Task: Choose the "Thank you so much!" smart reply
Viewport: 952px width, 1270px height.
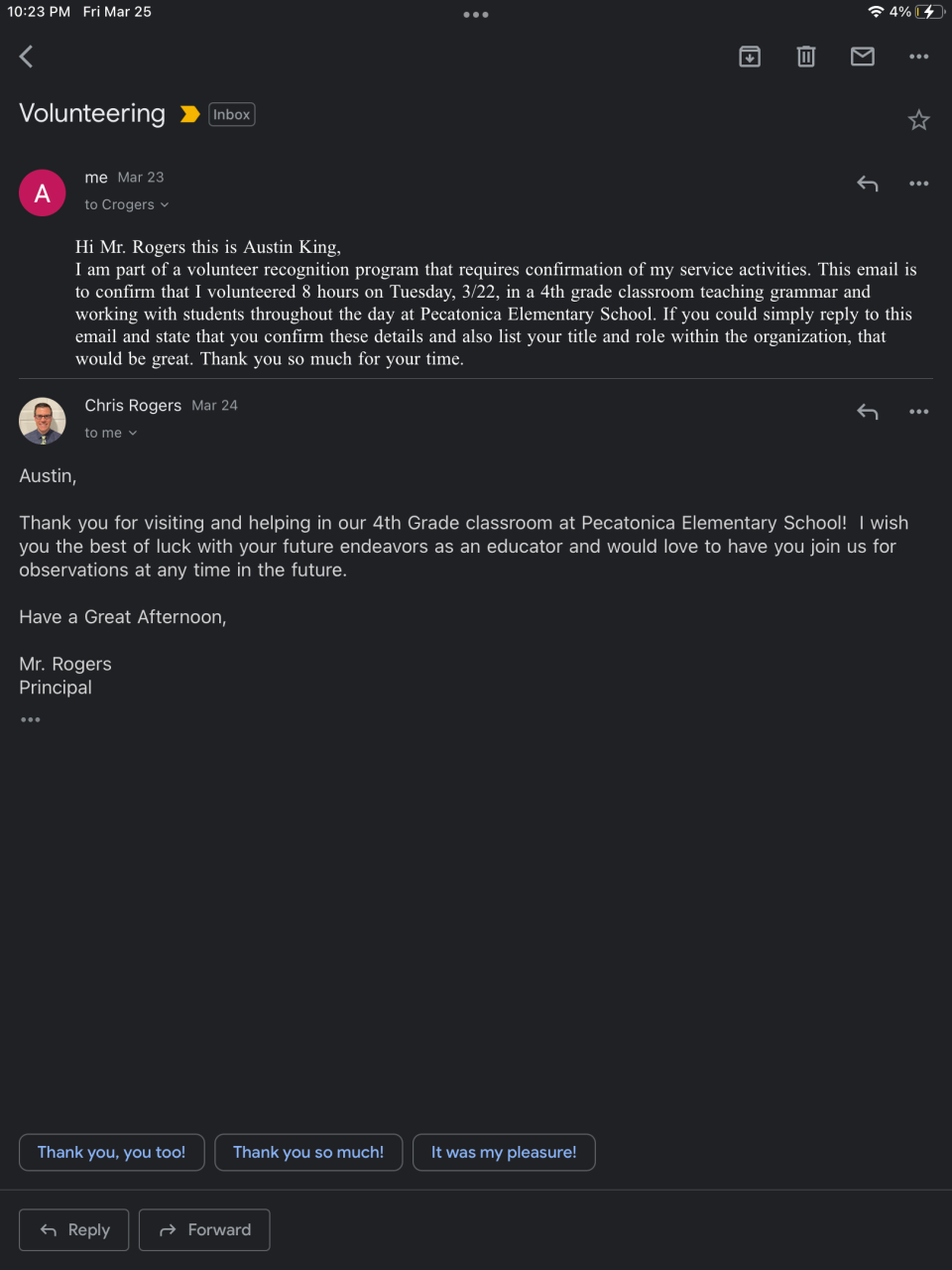Action: pos(308,1152)
